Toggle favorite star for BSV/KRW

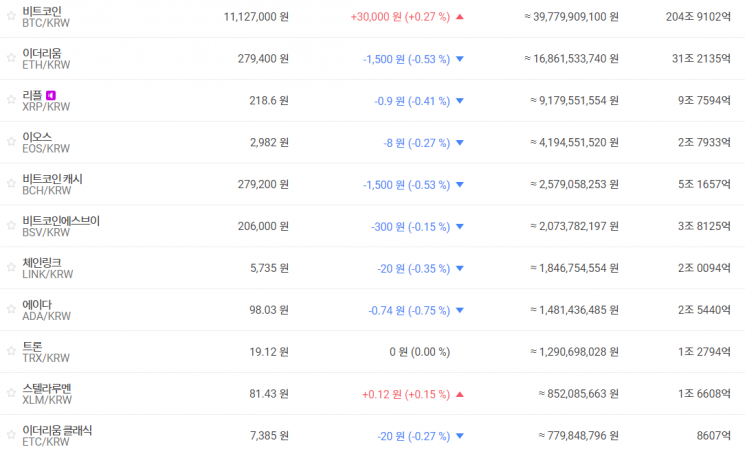11,226
